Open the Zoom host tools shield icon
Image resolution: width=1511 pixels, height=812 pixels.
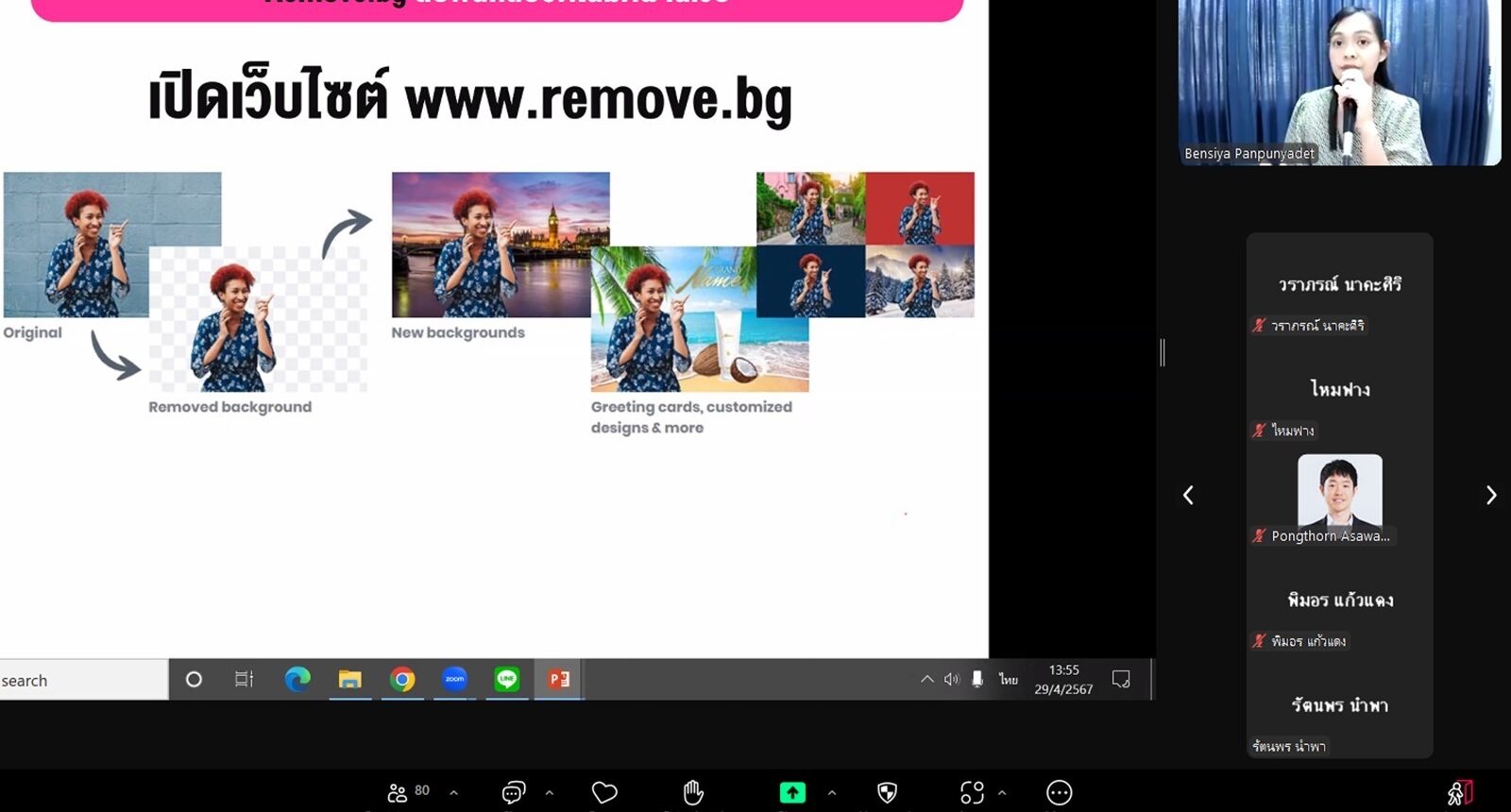887,792
